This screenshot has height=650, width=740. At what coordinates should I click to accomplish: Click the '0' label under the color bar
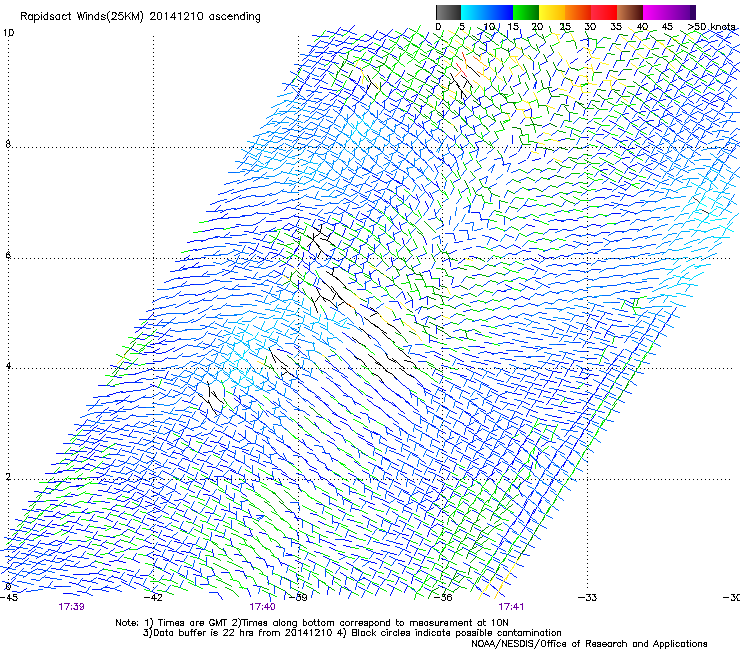tap(438, 26)
